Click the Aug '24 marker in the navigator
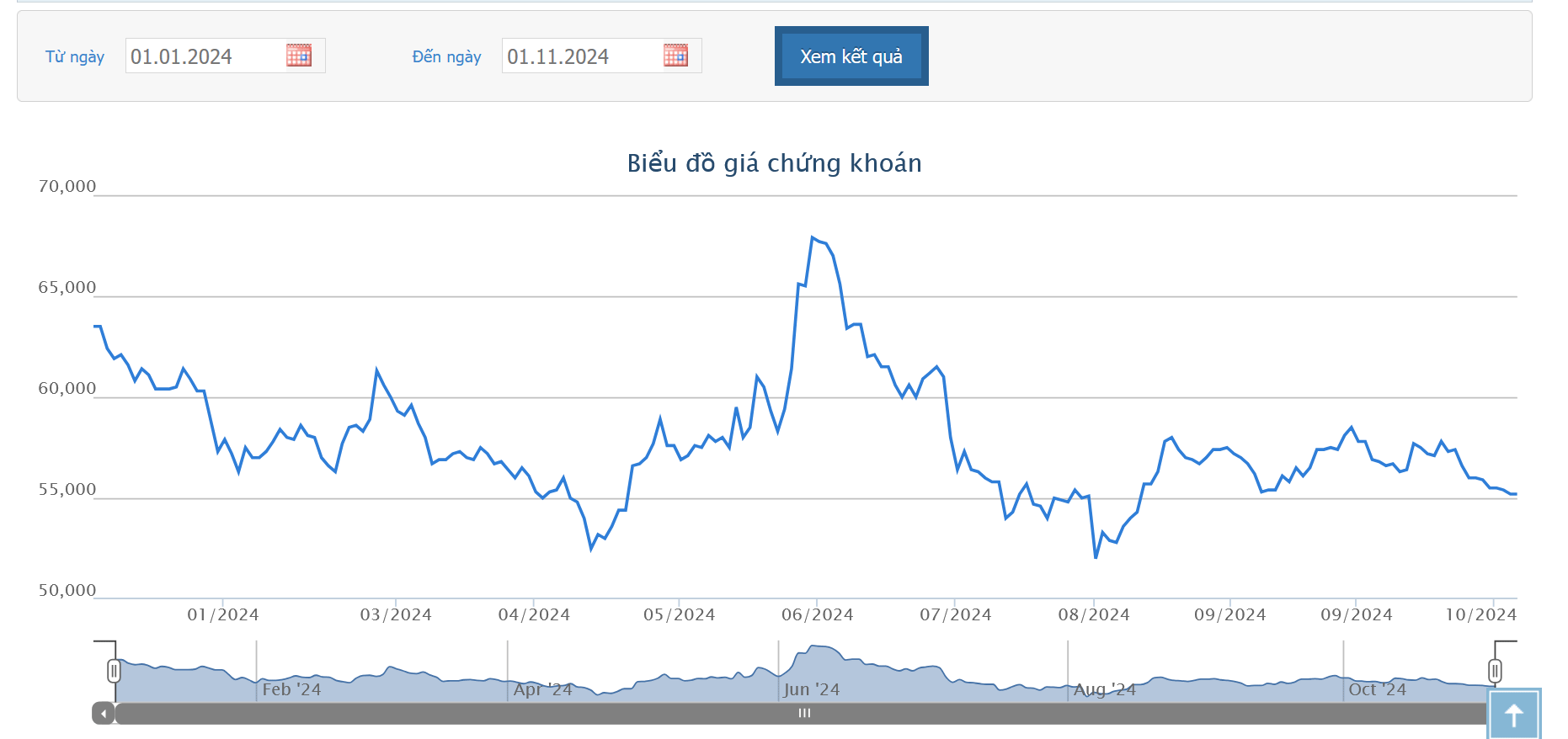This screenshot has height=739, width=1568. [x=1105, y=689]
